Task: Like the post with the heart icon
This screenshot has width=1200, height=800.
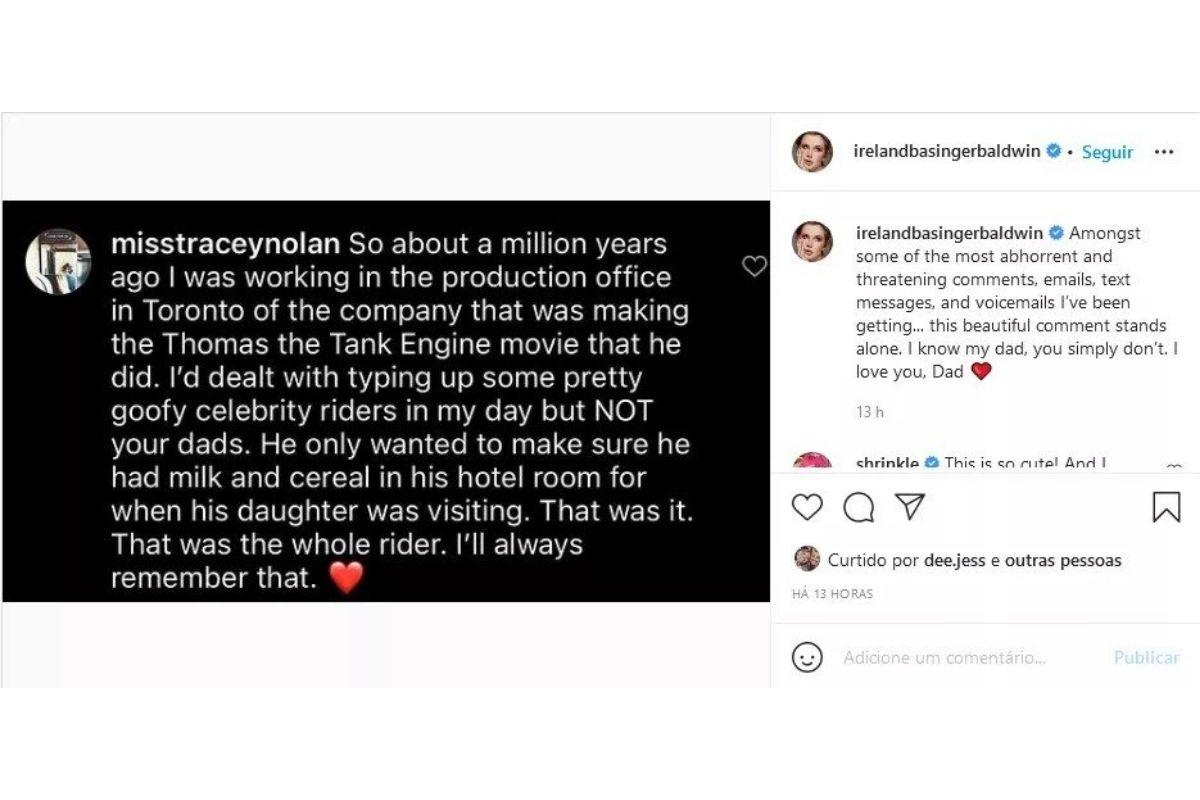Action: tap(807, 507)
